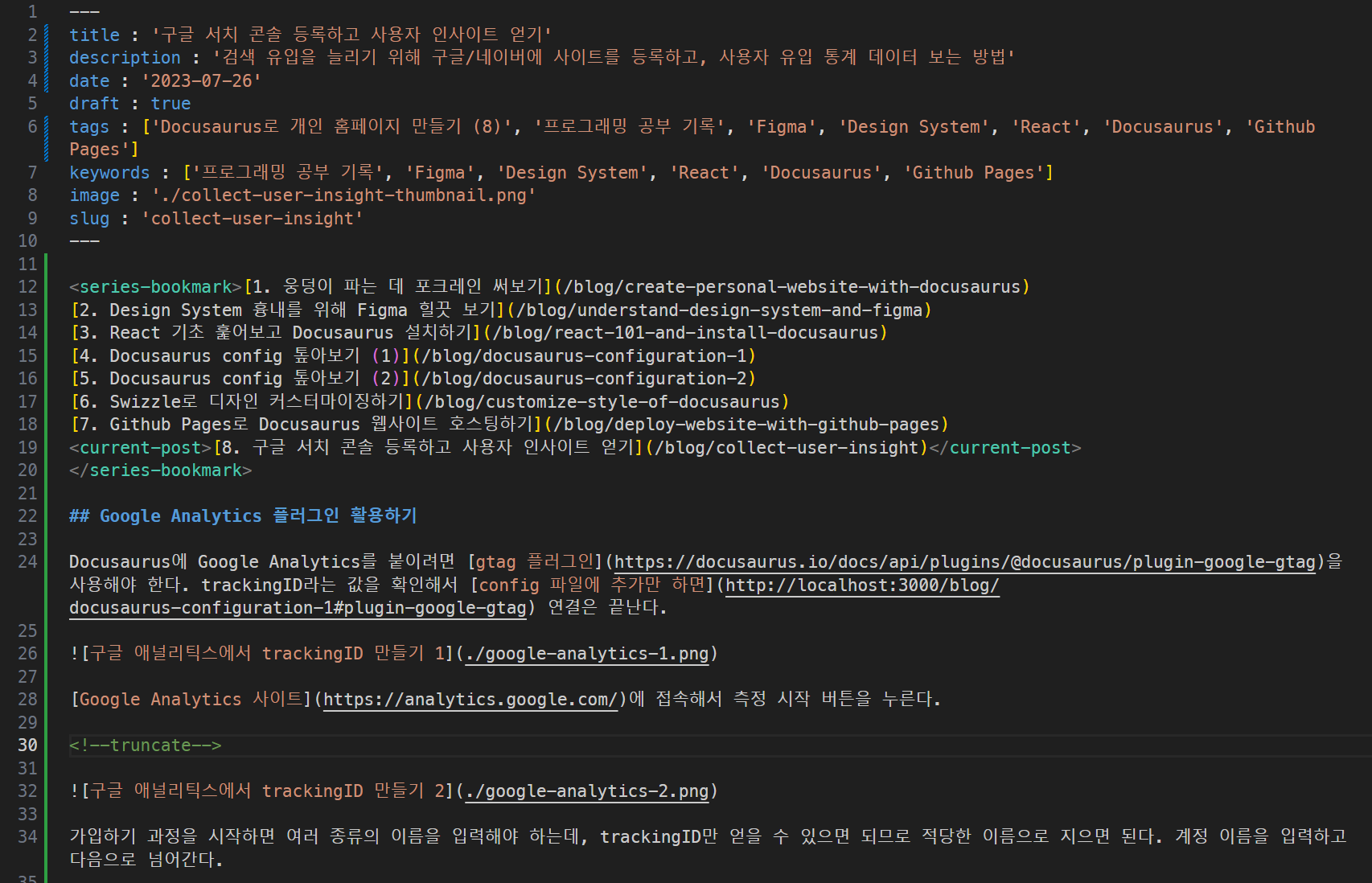Click the 'Design System' tag on line 6
The width and height of the screenshot is (1372, 883).
(914, 127)
